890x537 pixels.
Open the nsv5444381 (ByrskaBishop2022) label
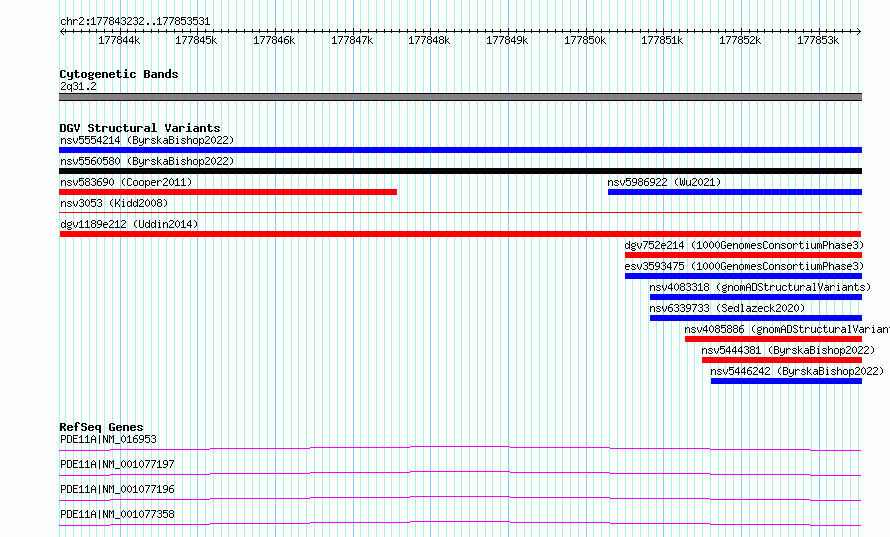coord(788,350)
